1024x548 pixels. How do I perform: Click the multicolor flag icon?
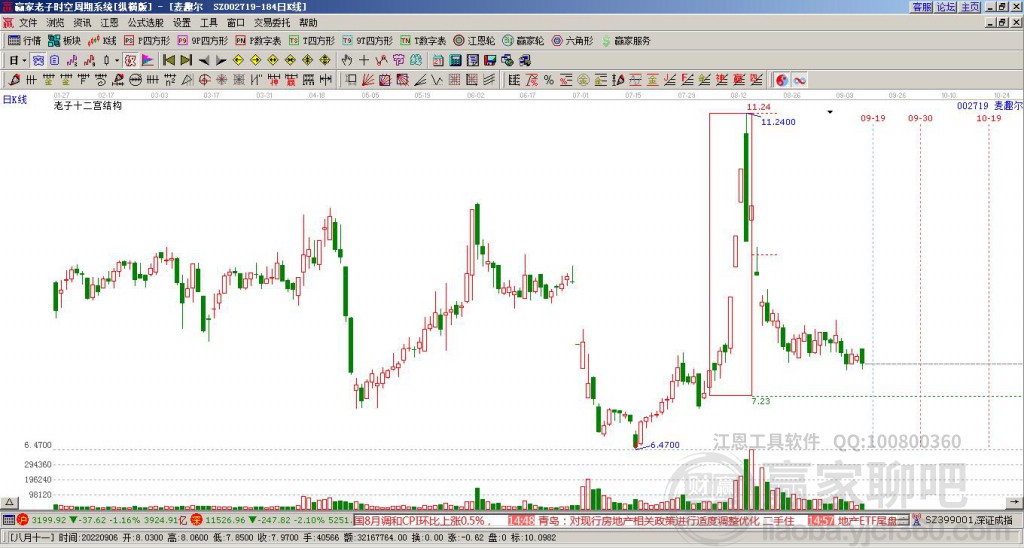[x=148, y=60]
